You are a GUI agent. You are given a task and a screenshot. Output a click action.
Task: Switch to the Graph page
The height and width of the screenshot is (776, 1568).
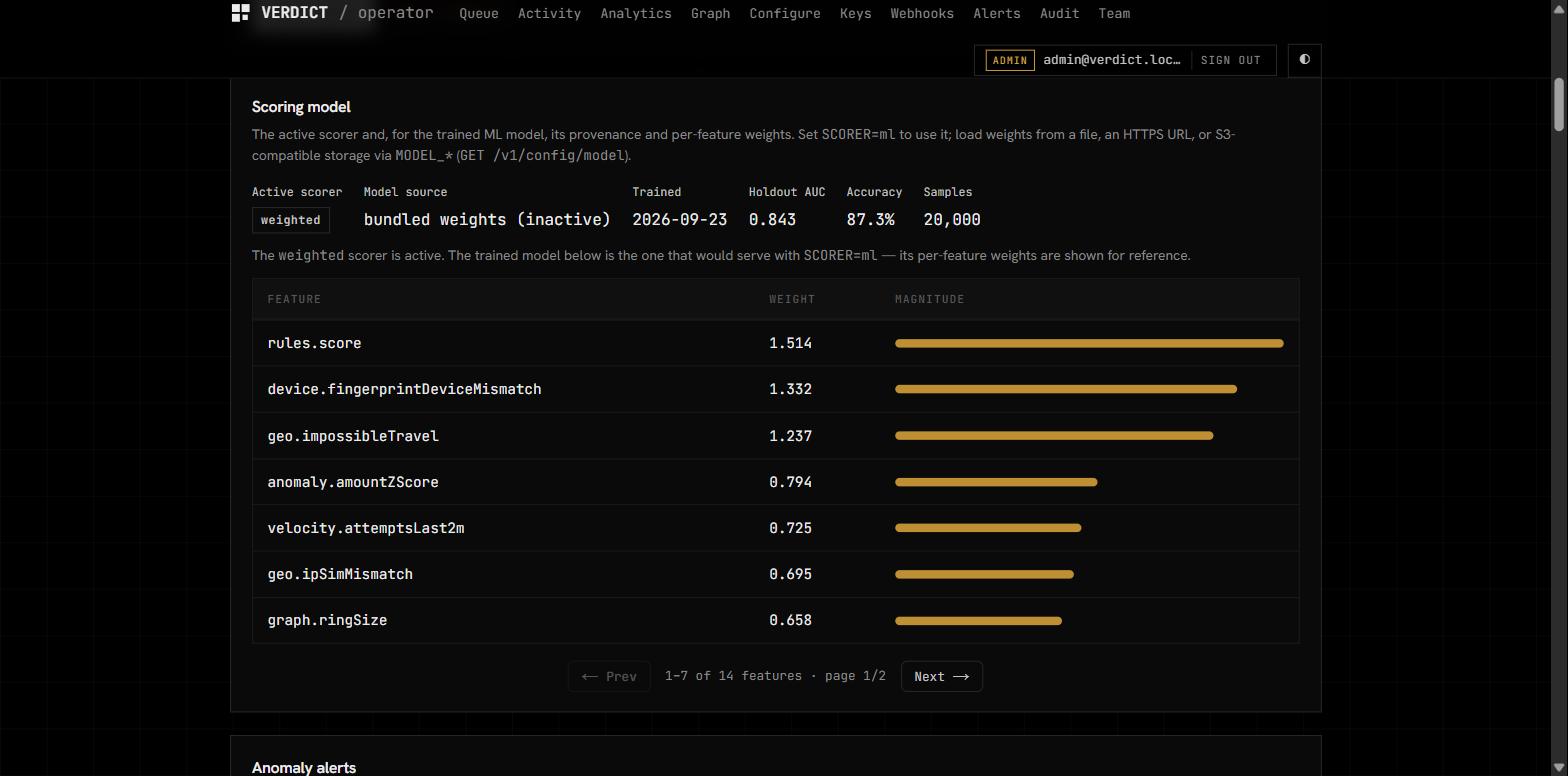[x=710, y=14]
